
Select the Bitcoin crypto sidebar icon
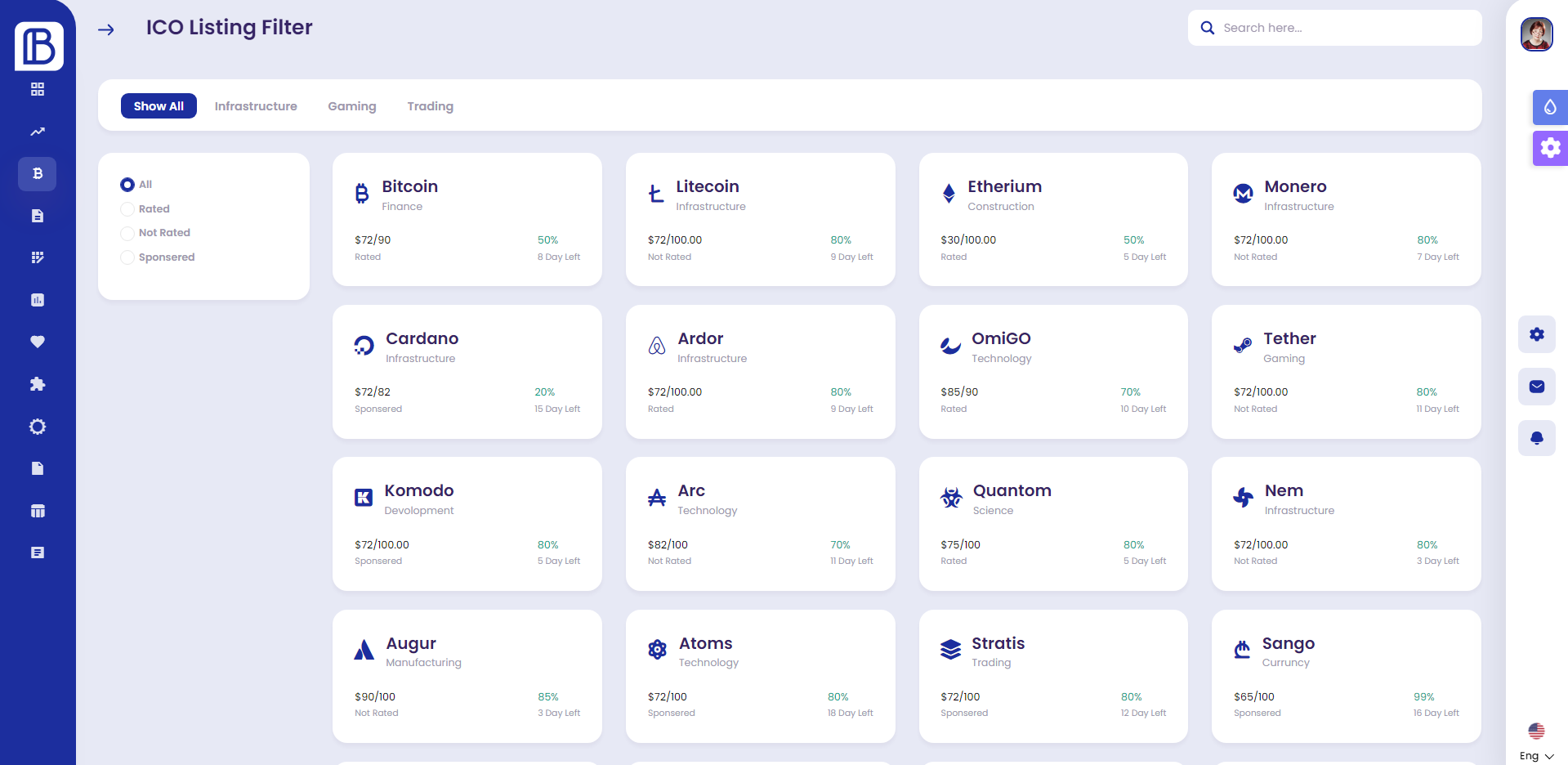pos(38,173)
